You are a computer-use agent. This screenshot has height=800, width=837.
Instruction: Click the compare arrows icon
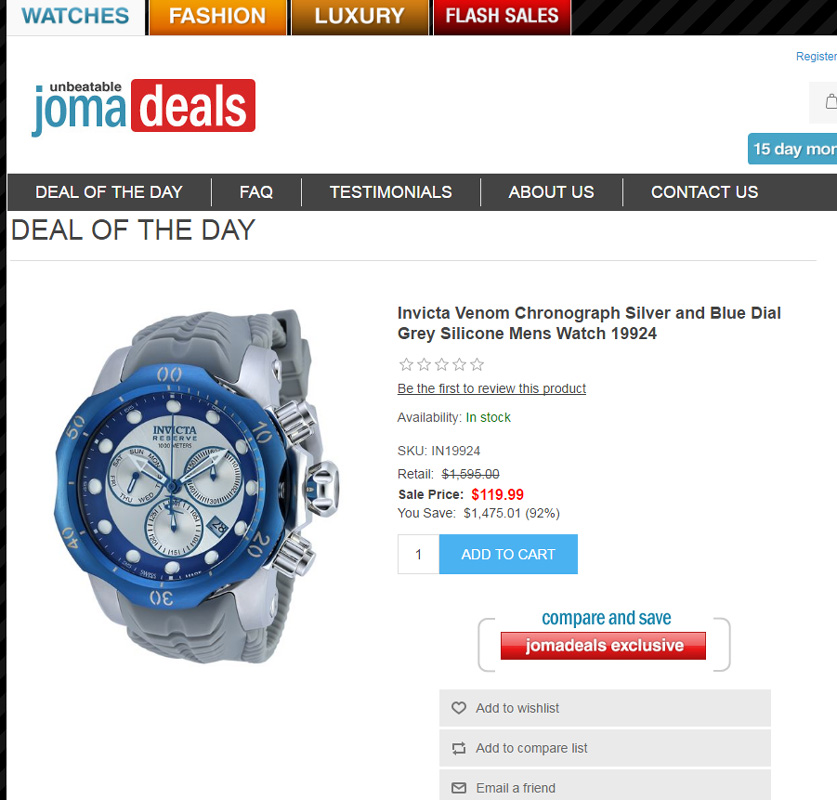coord(459,748)
